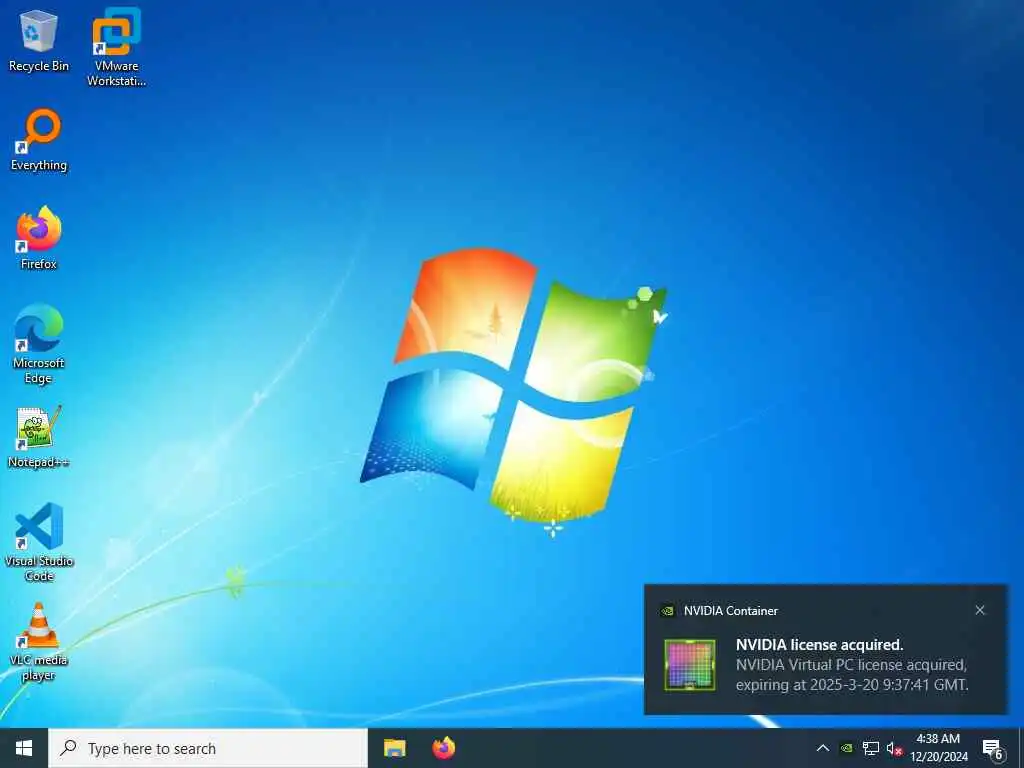1024x768 pixels.
Task: Select the Visual Studio Code desktop shortcut
Action: [x=39, y=542]
